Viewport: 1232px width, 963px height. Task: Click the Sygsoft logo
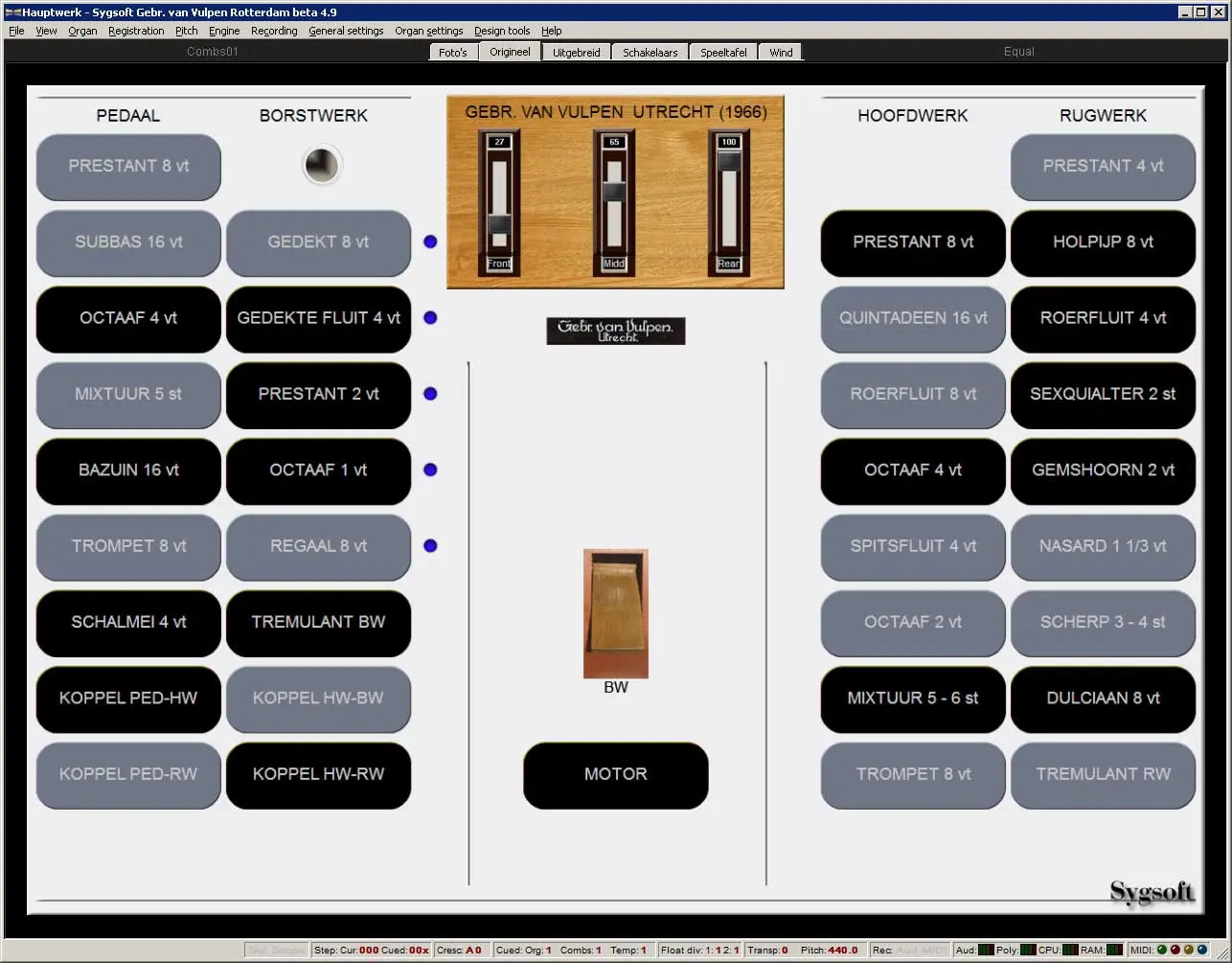click(x=1152, y=892)
